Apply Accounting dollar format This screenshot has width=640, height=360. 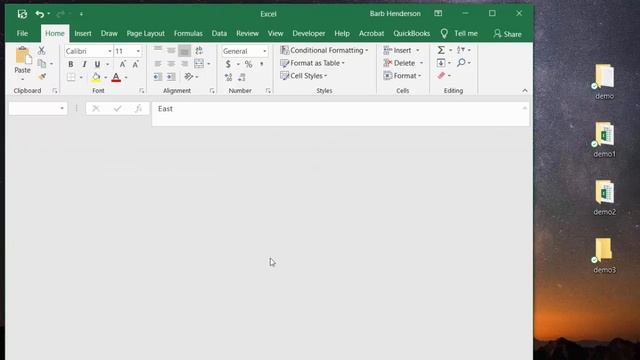tap(228, 64)
